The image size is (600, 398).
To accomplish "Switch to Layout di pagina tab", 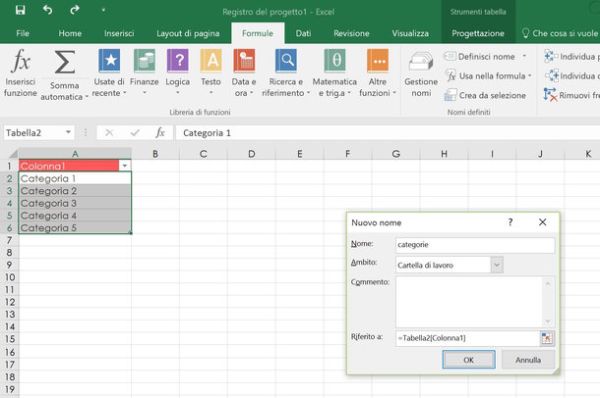I will tap(188, 33).
